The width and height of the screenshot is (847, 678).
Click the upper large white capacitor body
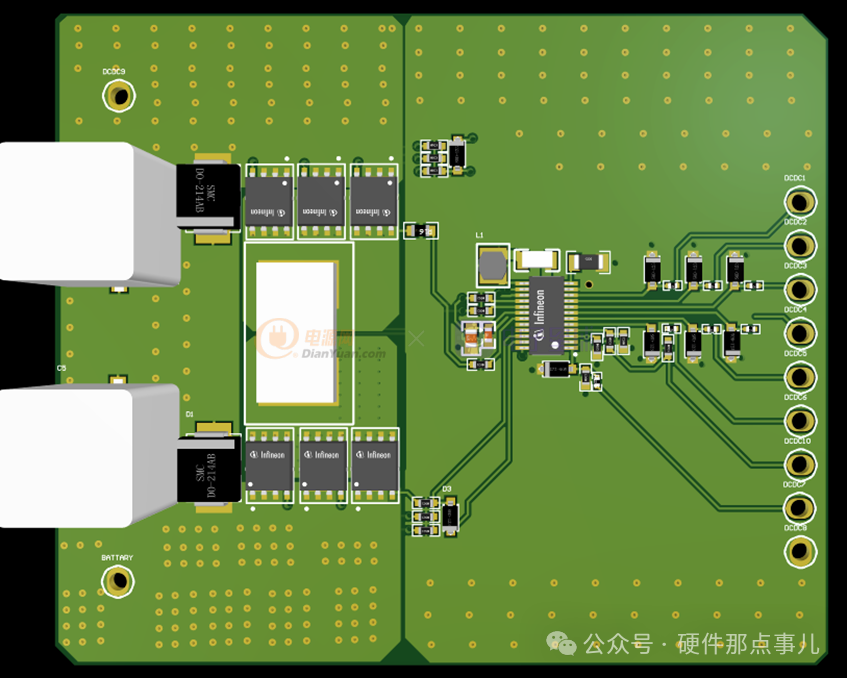point(67,211)
